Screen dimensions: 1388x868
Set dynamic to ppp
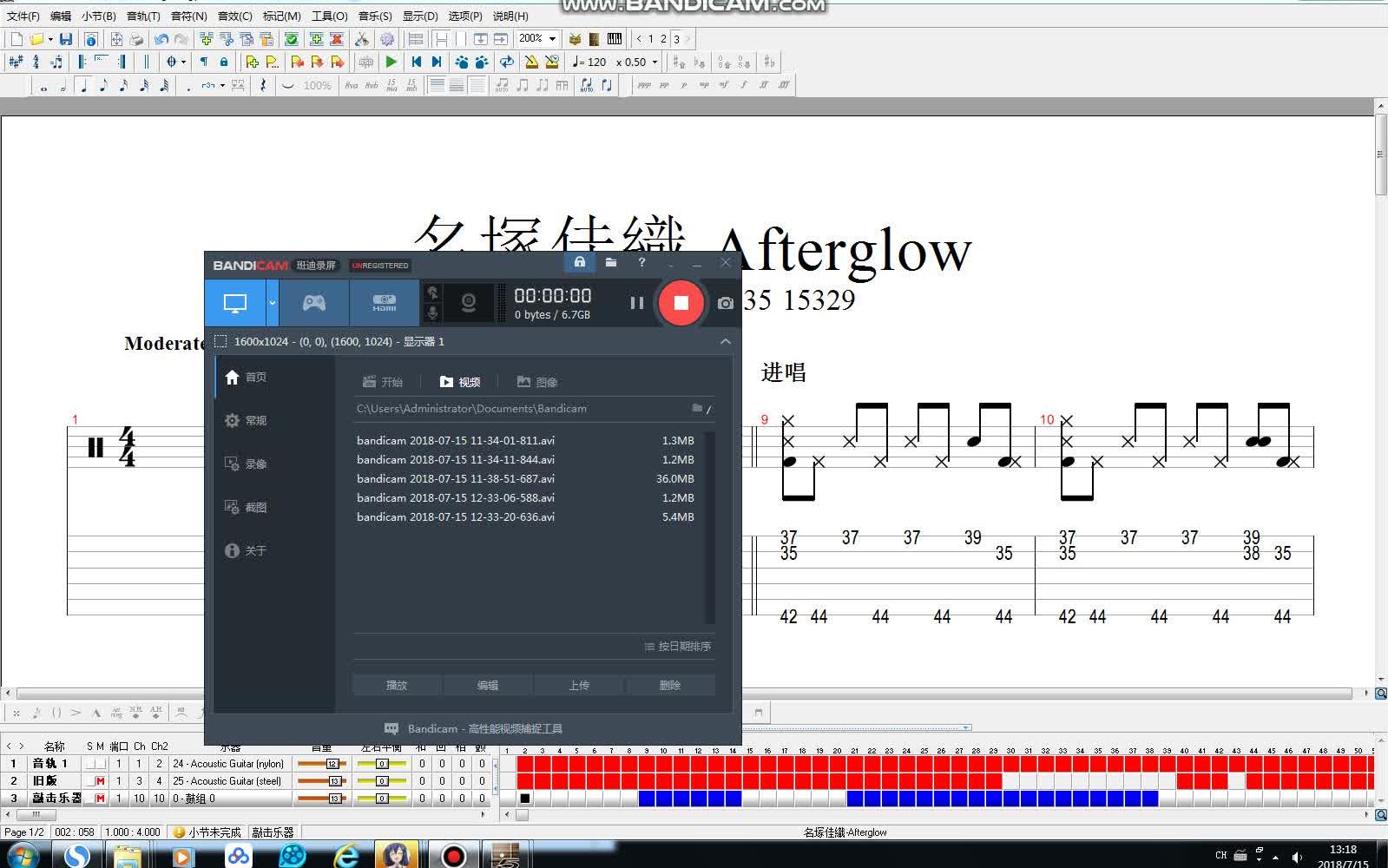click(x=643, y=85)
